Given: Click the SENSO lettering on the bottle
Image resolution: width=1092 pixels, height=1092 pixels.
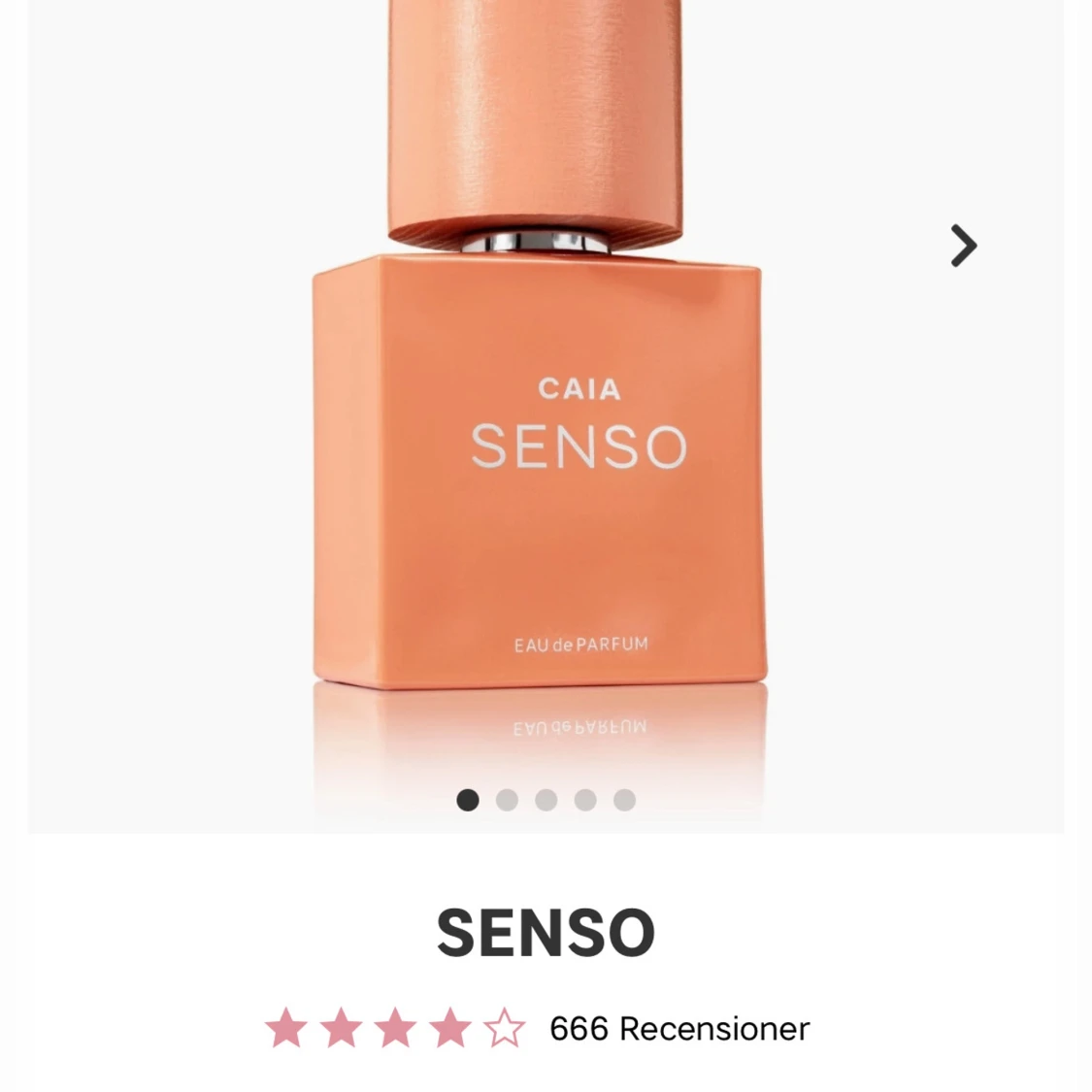Looking at the screenshot, I should click(x=579, y=446).
